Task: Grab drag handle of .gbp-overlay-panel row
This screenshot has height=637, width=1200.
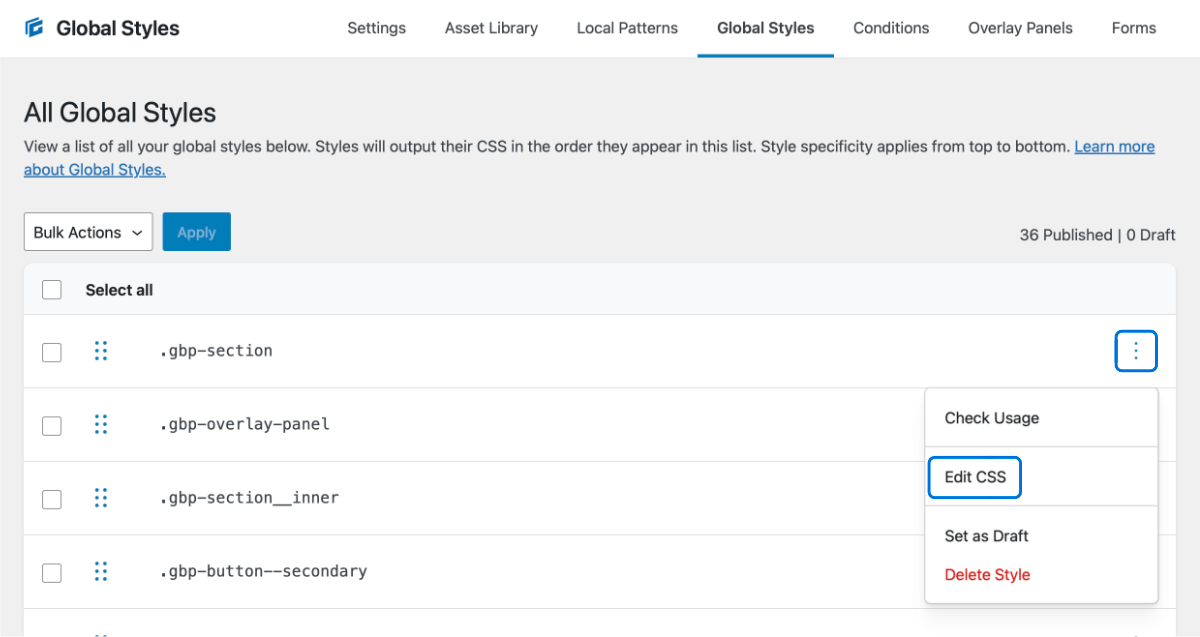Action: pyautogui.click(x=101, y=424)
